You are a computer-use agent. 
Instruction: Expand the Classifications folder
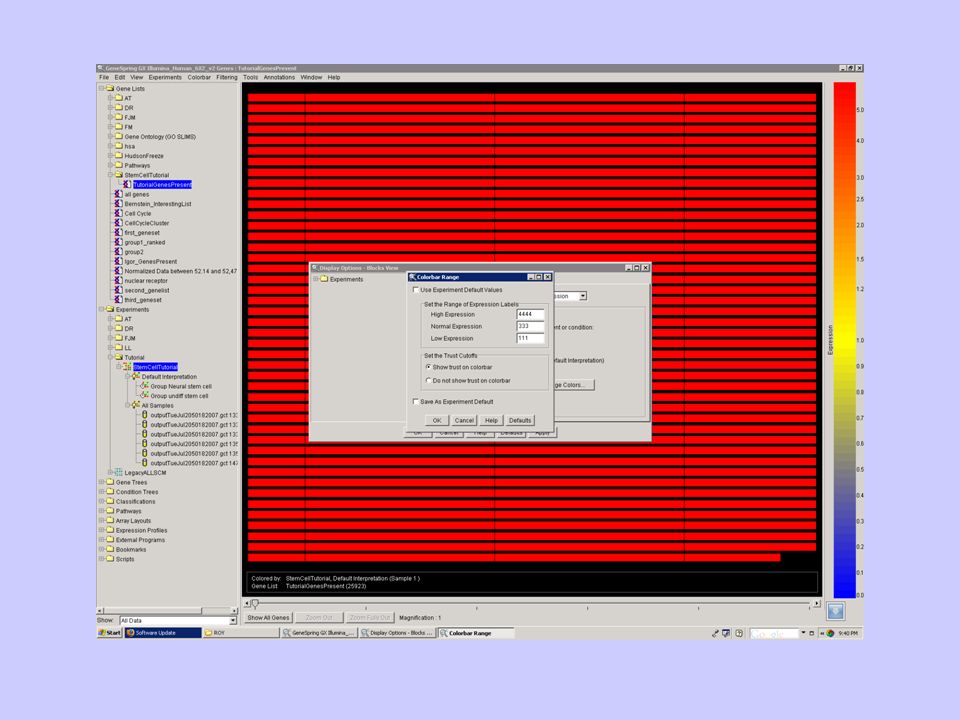[x=102, y=501]
